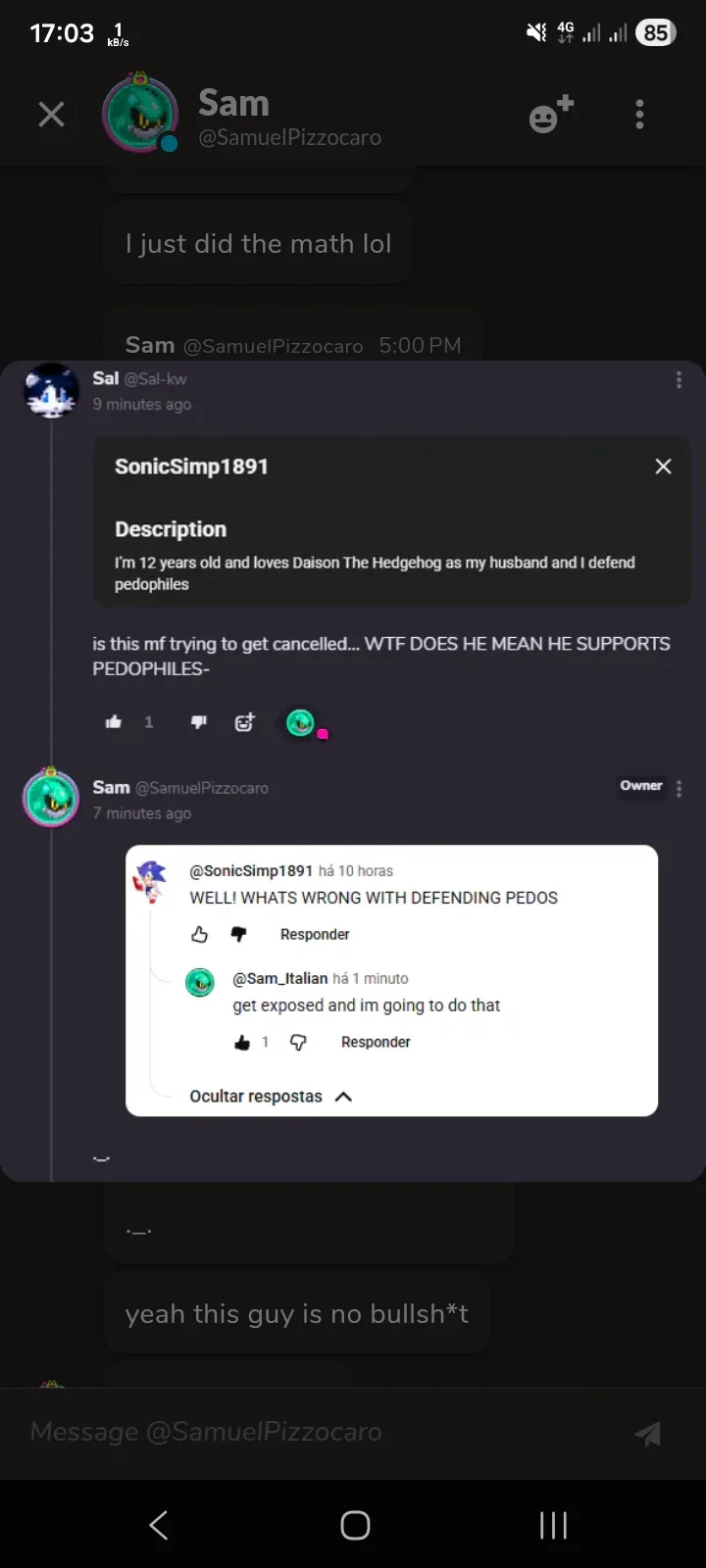Open Sal's comment options menu

[679, 380]
